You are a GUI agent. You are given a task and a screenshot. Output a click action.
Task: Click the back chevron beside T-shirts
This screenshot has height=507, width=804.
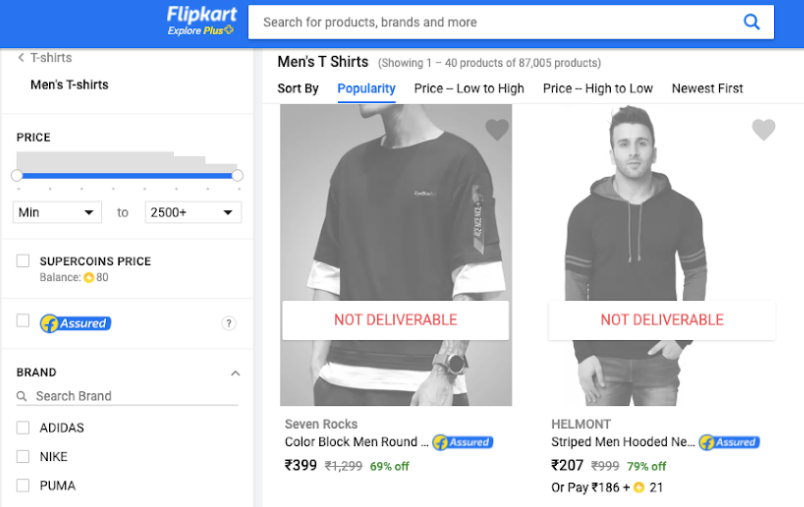pos(21,58)
